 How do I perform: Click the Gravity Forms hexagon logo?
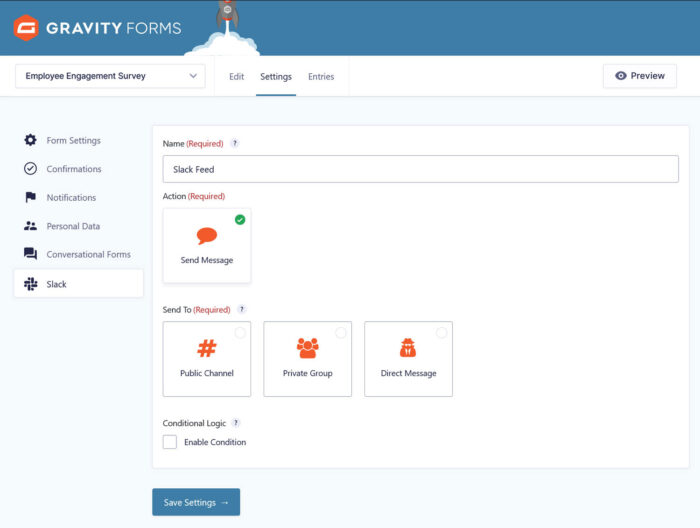click(x=26, y=28)
